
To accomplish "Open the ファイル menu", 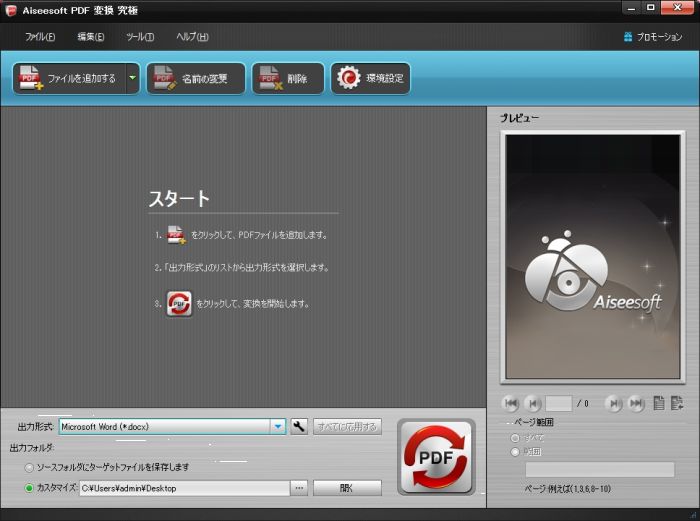I will click(40, 37).
